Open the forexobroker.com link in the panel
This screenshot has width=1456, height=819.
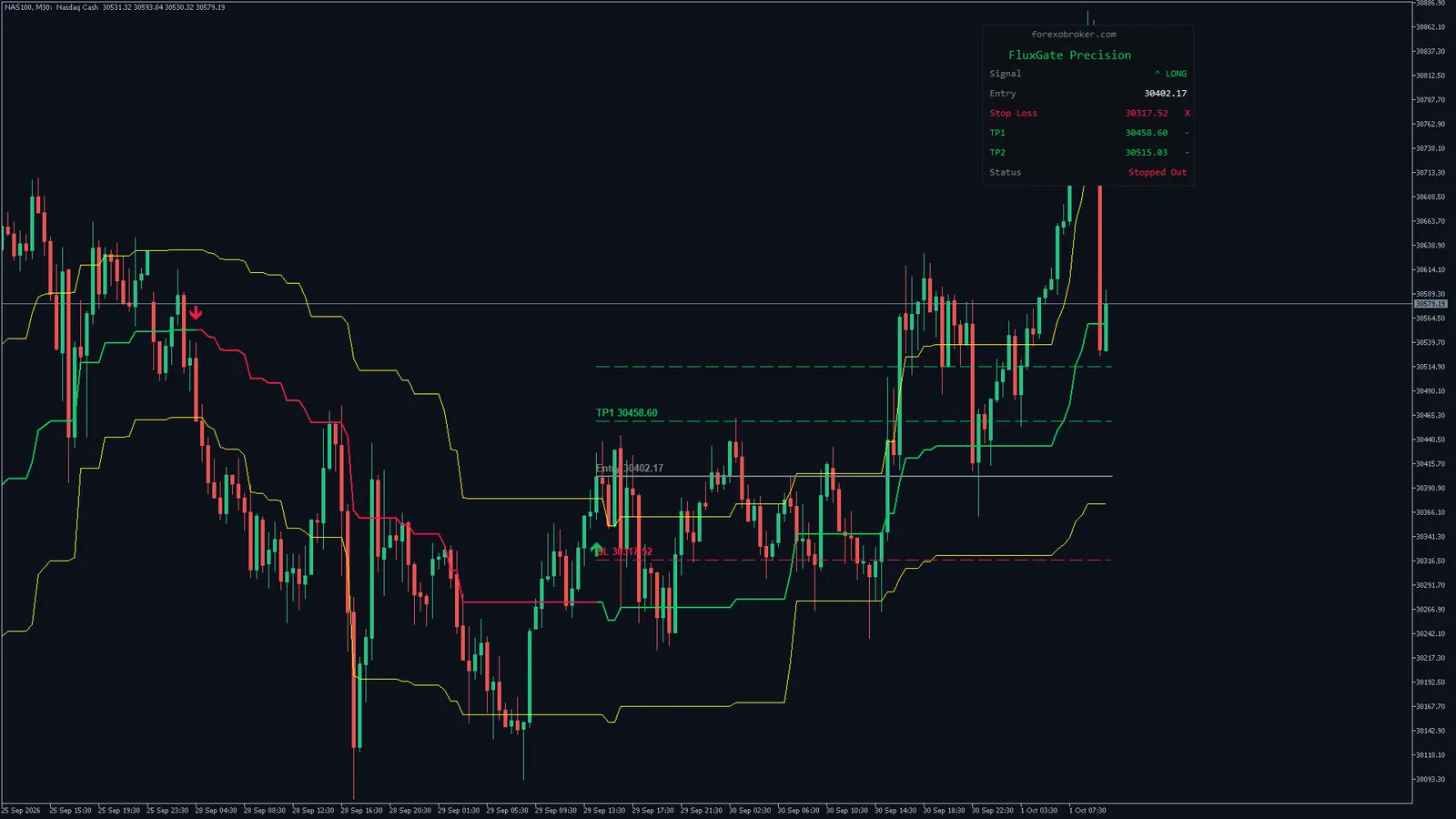(x=1074, y=35)
